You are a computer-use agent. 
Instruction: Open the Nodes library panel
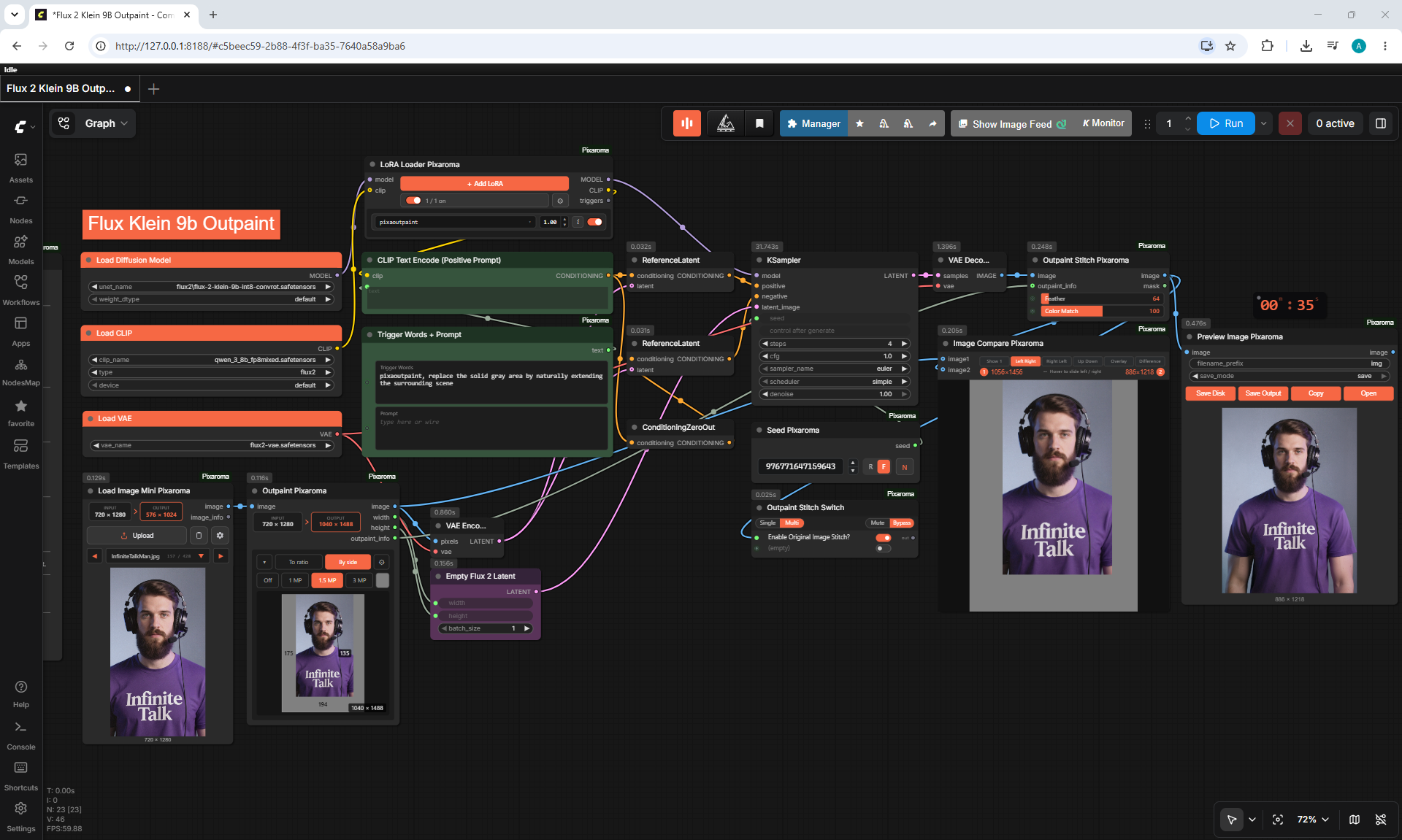(x=21, y=208)
